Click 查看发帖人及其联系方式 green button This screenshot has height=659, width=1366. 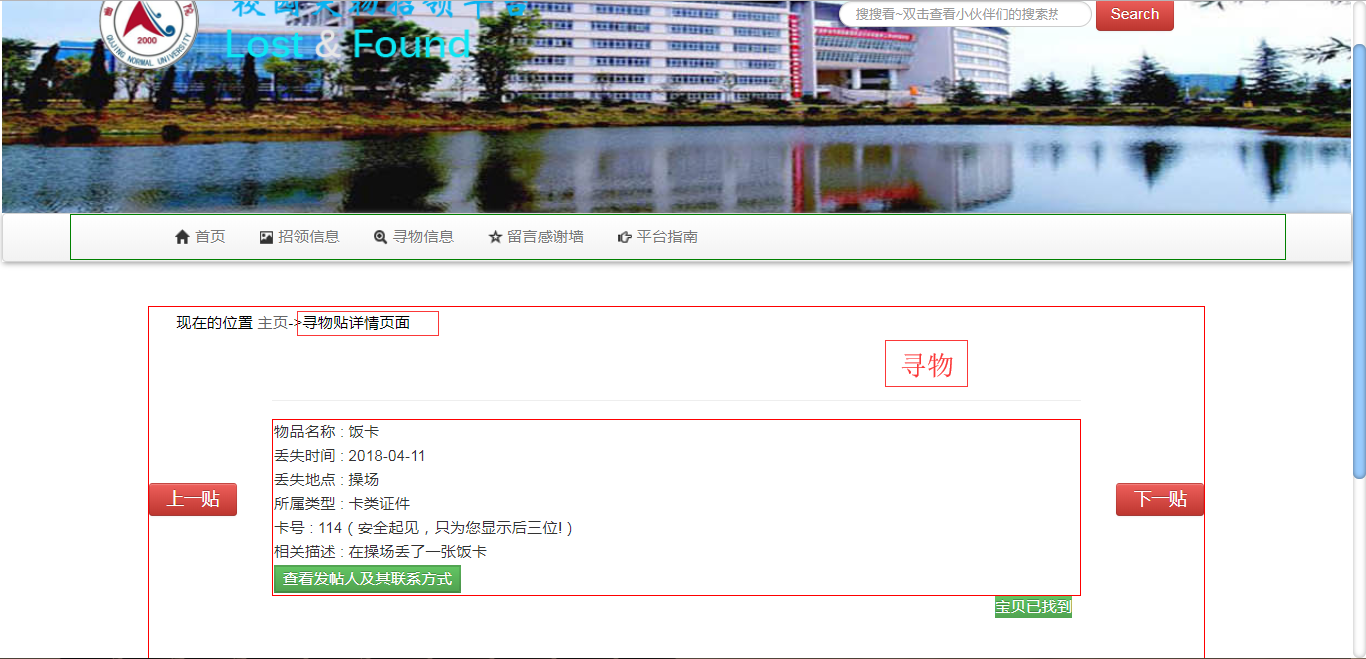(x=367, y=579)
